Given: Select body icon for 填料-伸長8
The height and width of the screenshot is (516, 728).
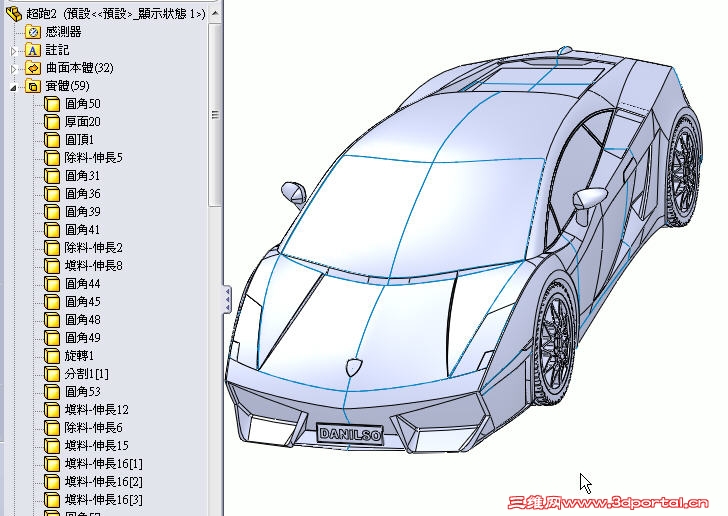Looking at the screenshot, I should pyautogui.click(x=52, y=266).
